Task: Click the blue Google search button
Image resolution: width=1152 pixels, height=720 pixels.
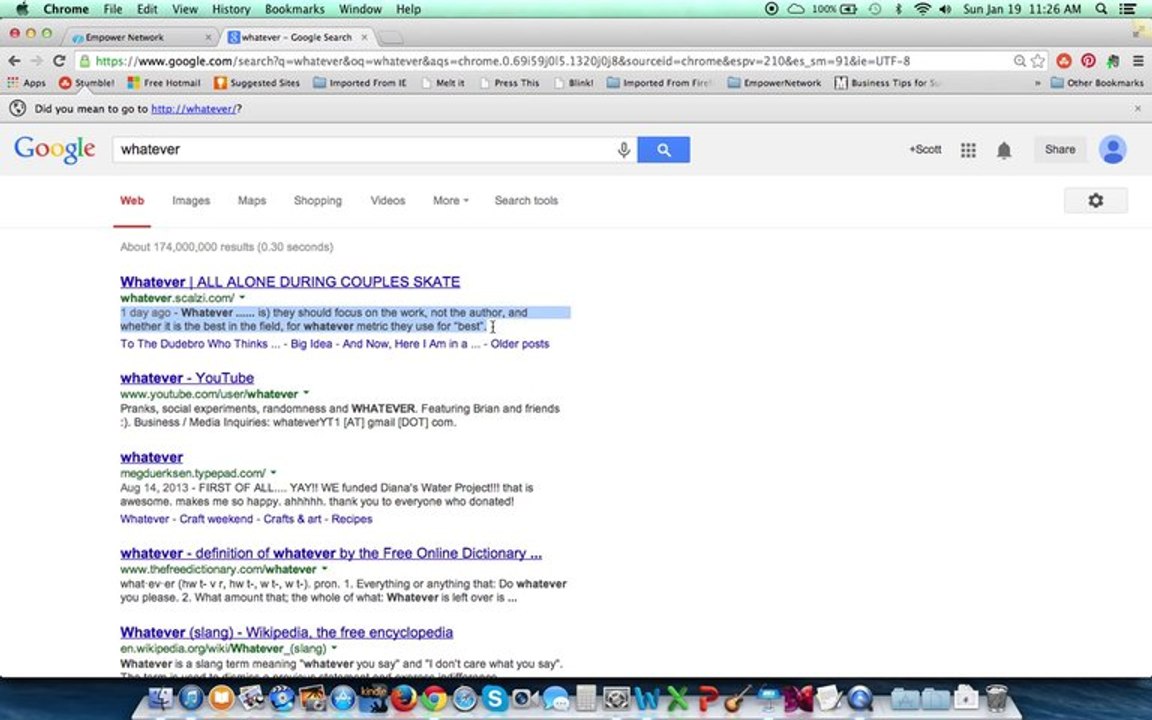Action: coord(663,150)
